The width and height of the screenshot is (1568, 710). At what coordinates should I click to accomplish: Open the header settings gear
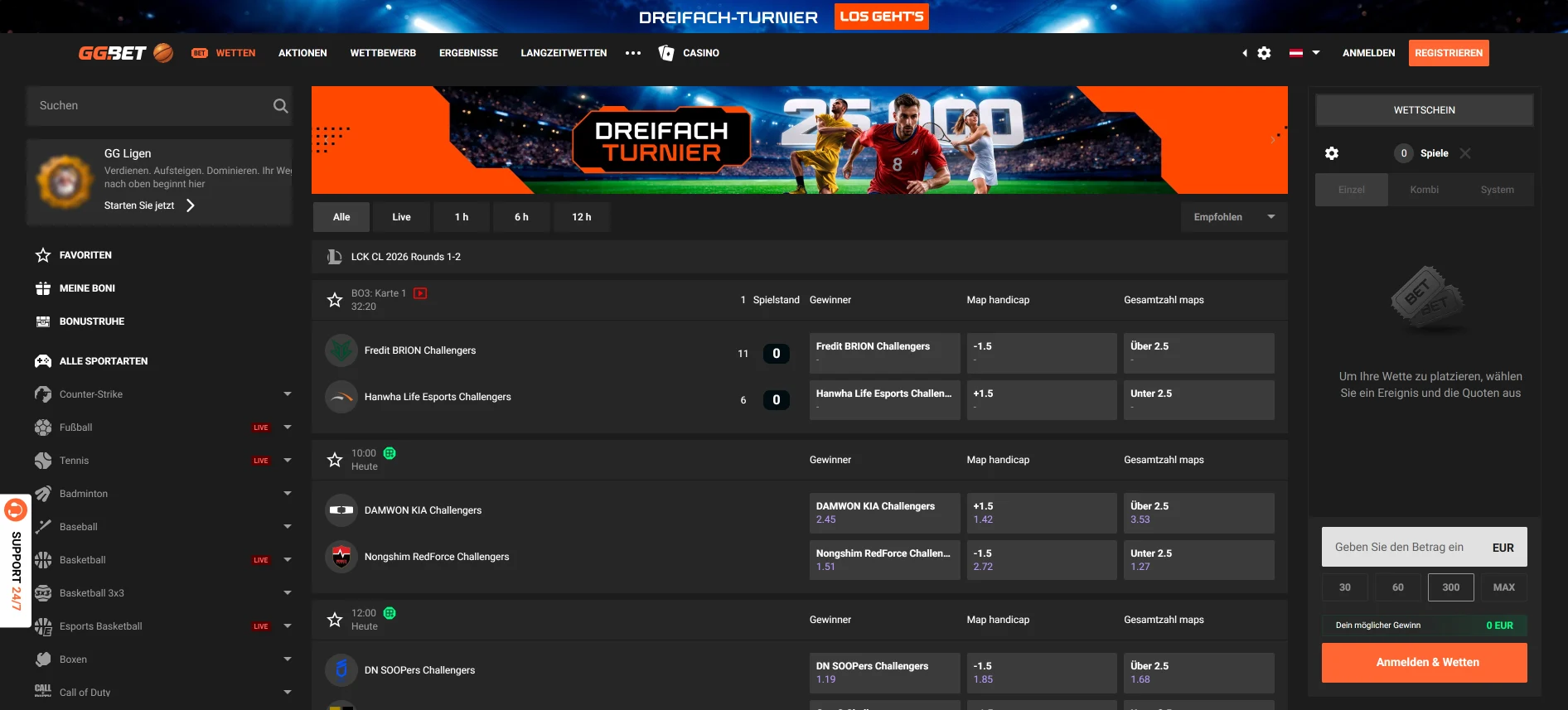pyautogui.click(x=1264, y=53)
